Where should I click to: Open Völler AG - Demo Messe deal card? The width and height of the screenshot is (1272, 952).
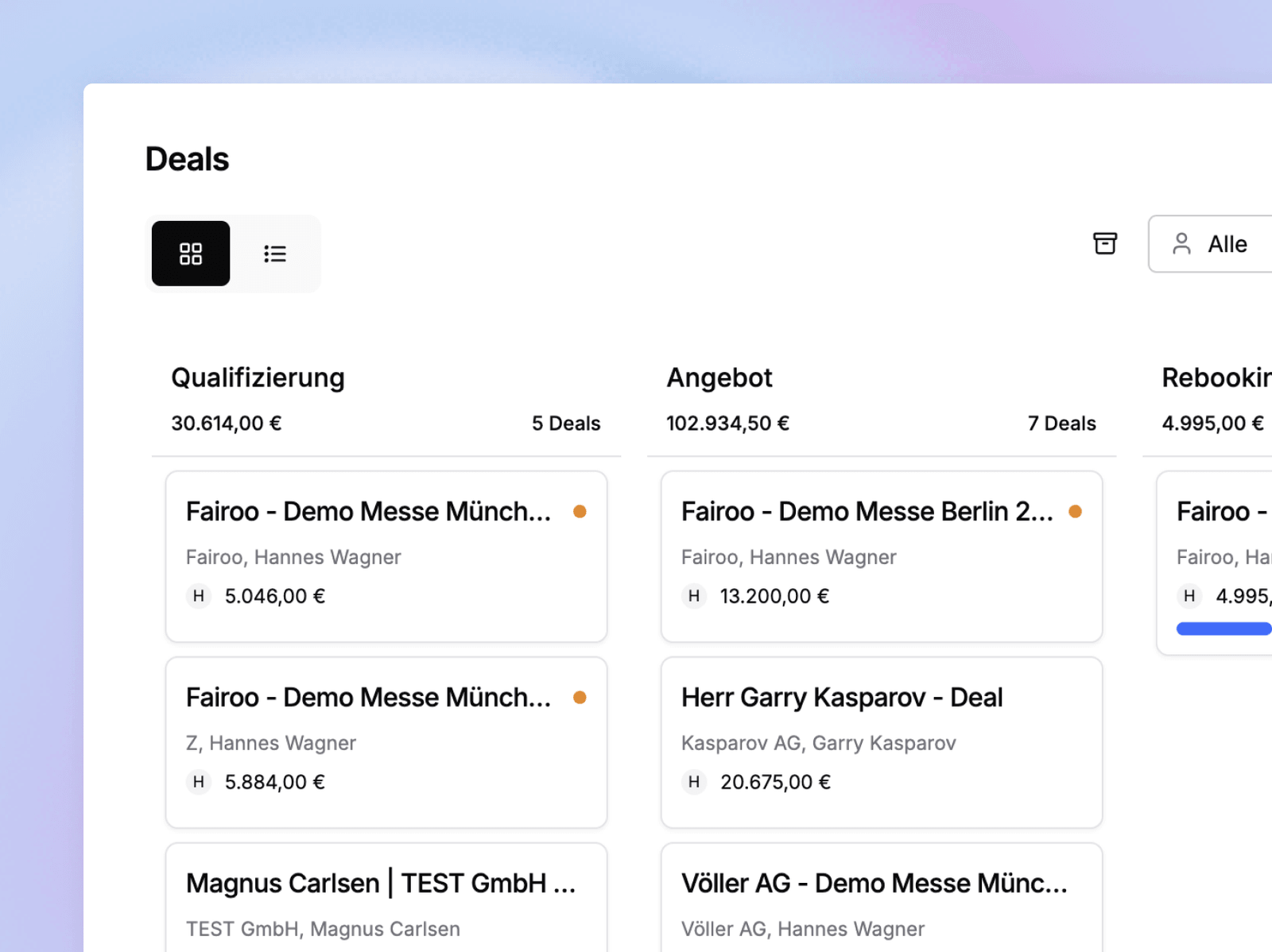882,898
